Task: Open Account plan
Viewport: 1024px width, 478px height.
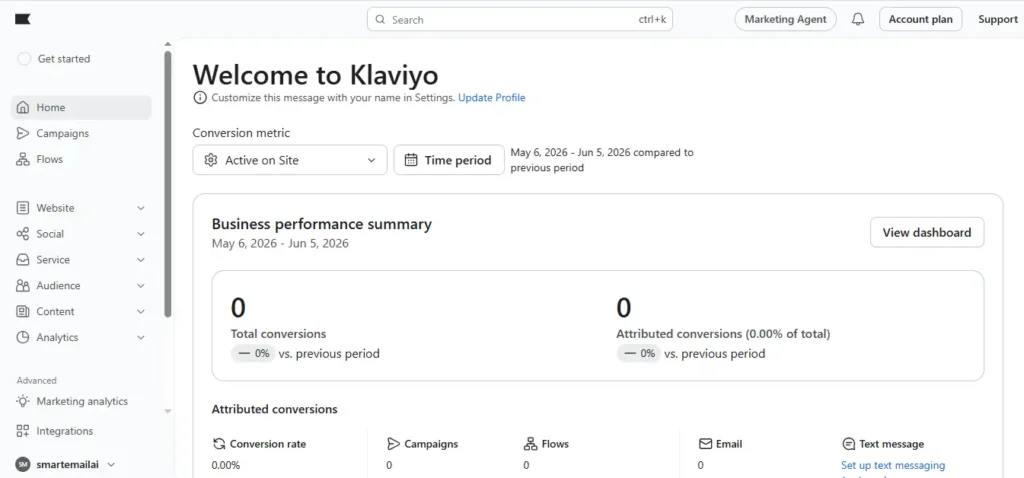Action: [921, 20]
